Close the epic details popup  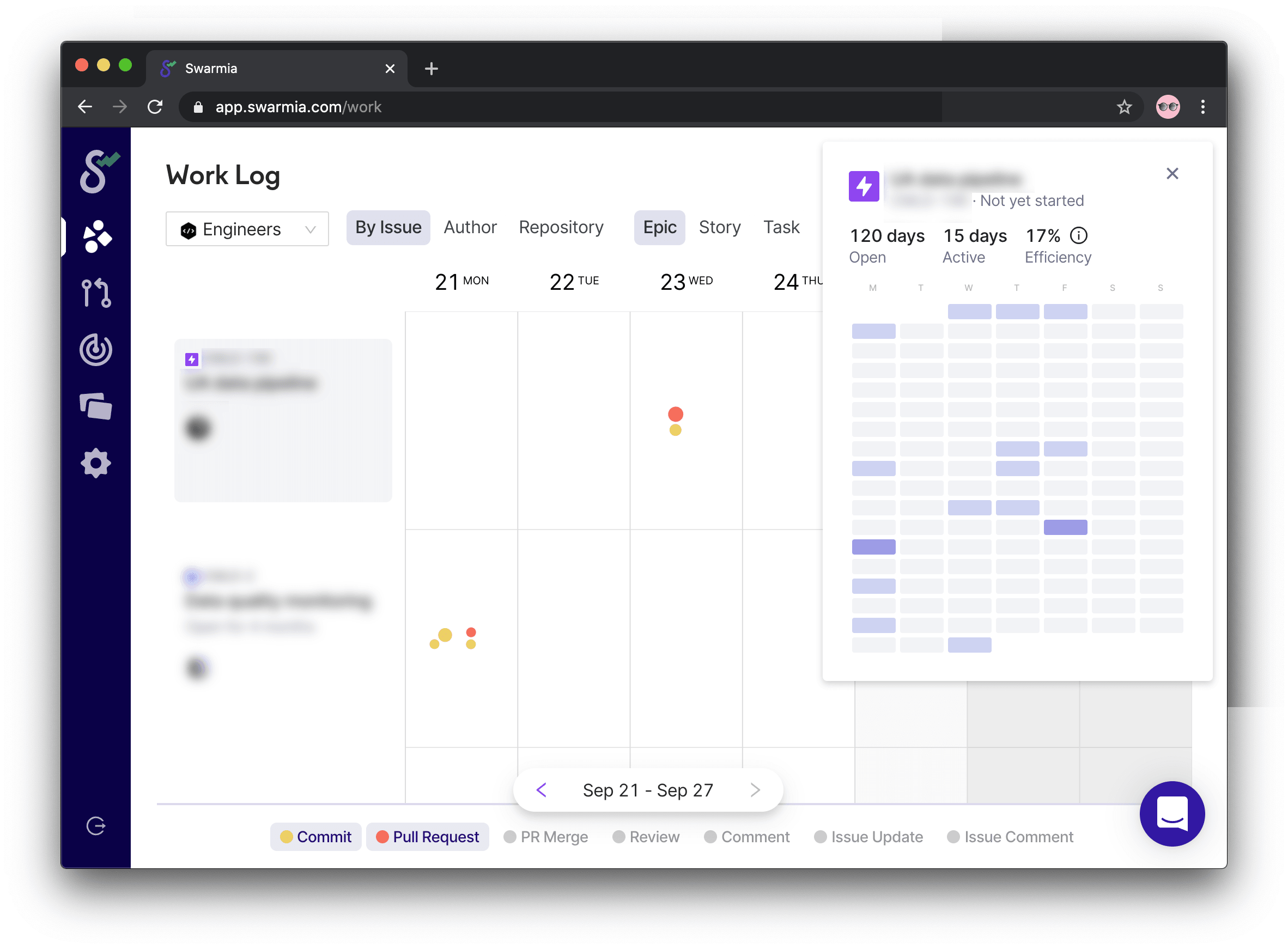click(x=1172, y=173)
